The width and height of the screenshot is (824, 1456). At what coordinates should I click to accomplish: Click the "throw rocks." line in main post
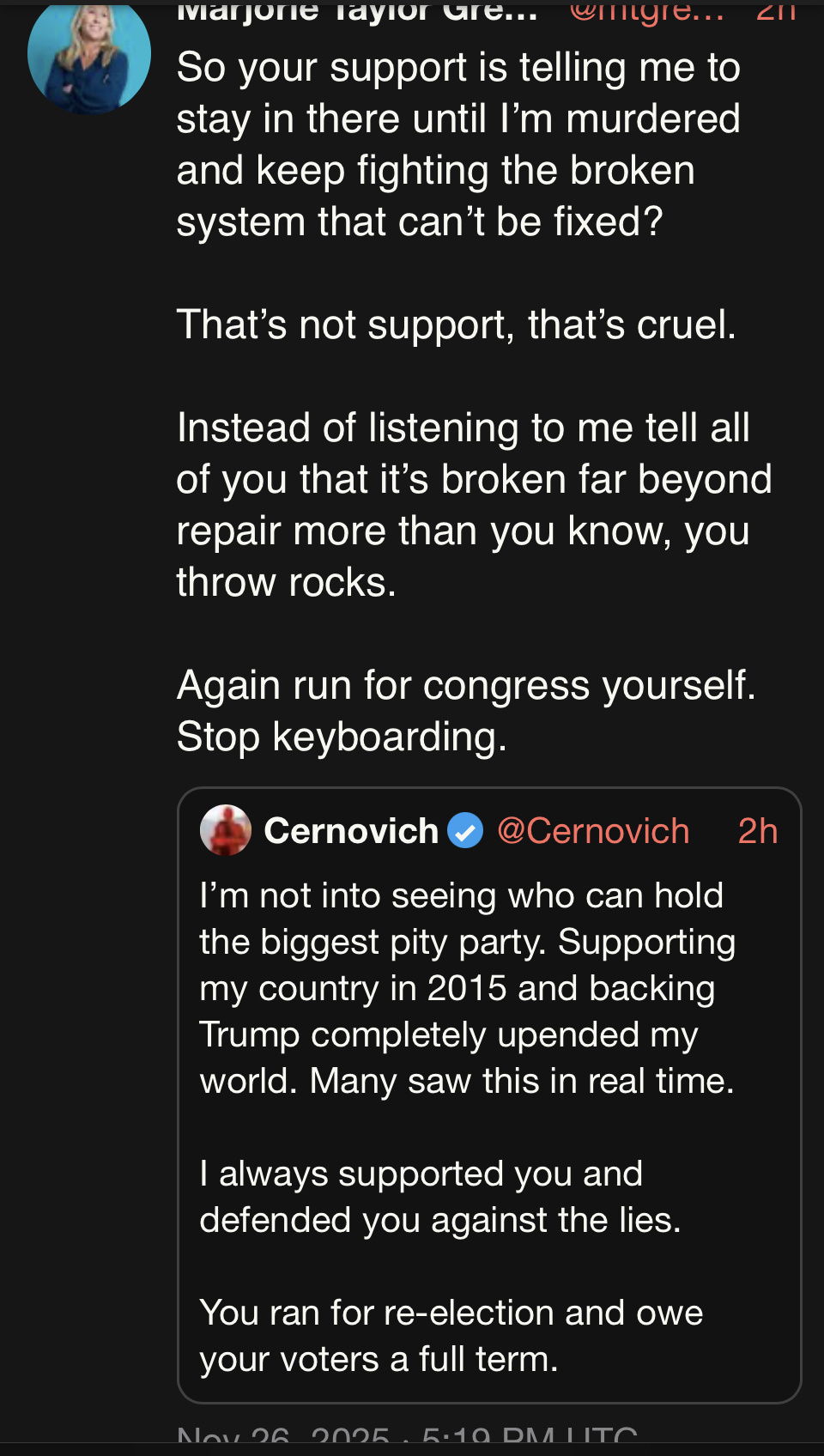click(286, 582)
